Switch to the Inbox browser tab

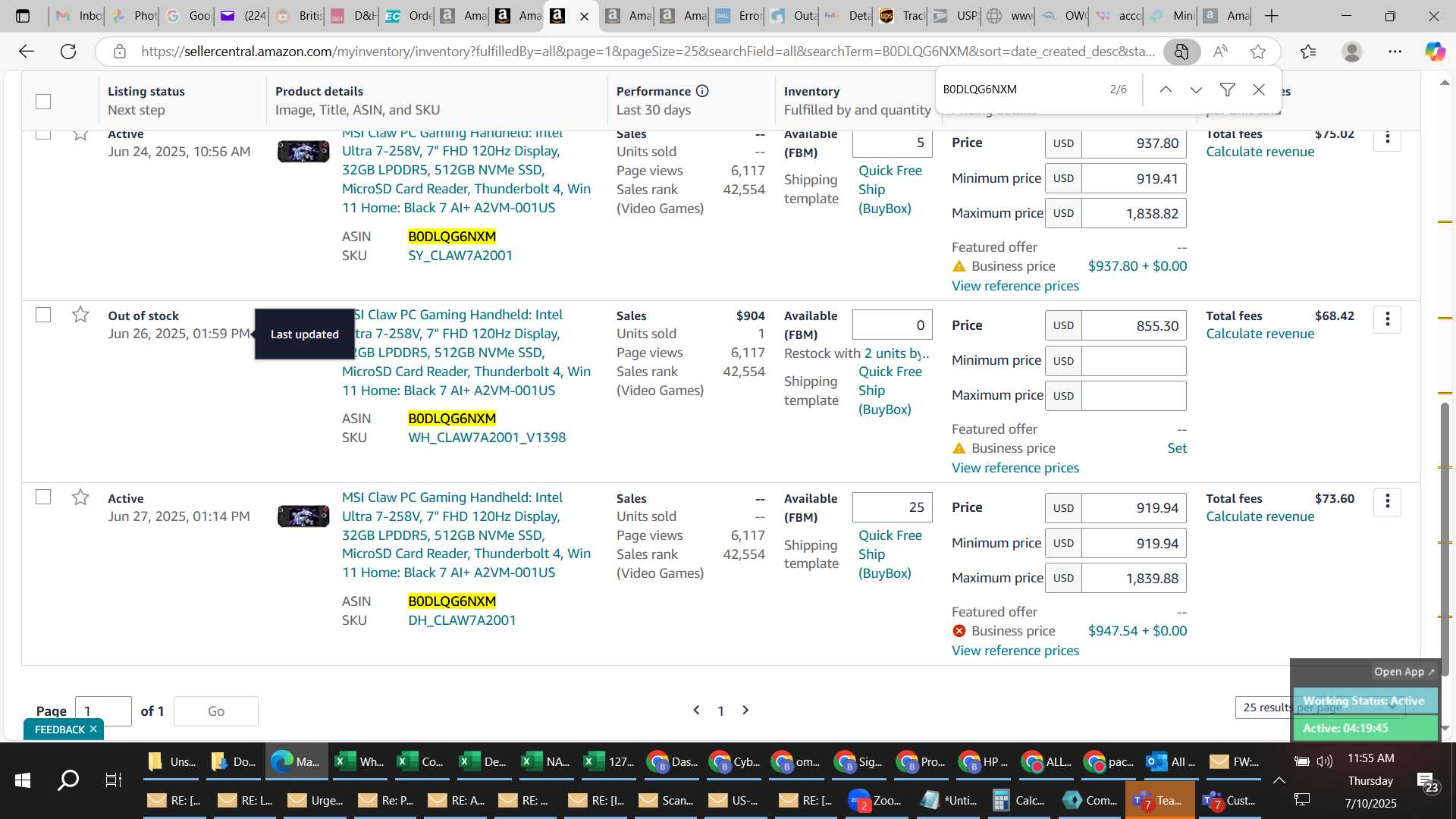[77, 16]
